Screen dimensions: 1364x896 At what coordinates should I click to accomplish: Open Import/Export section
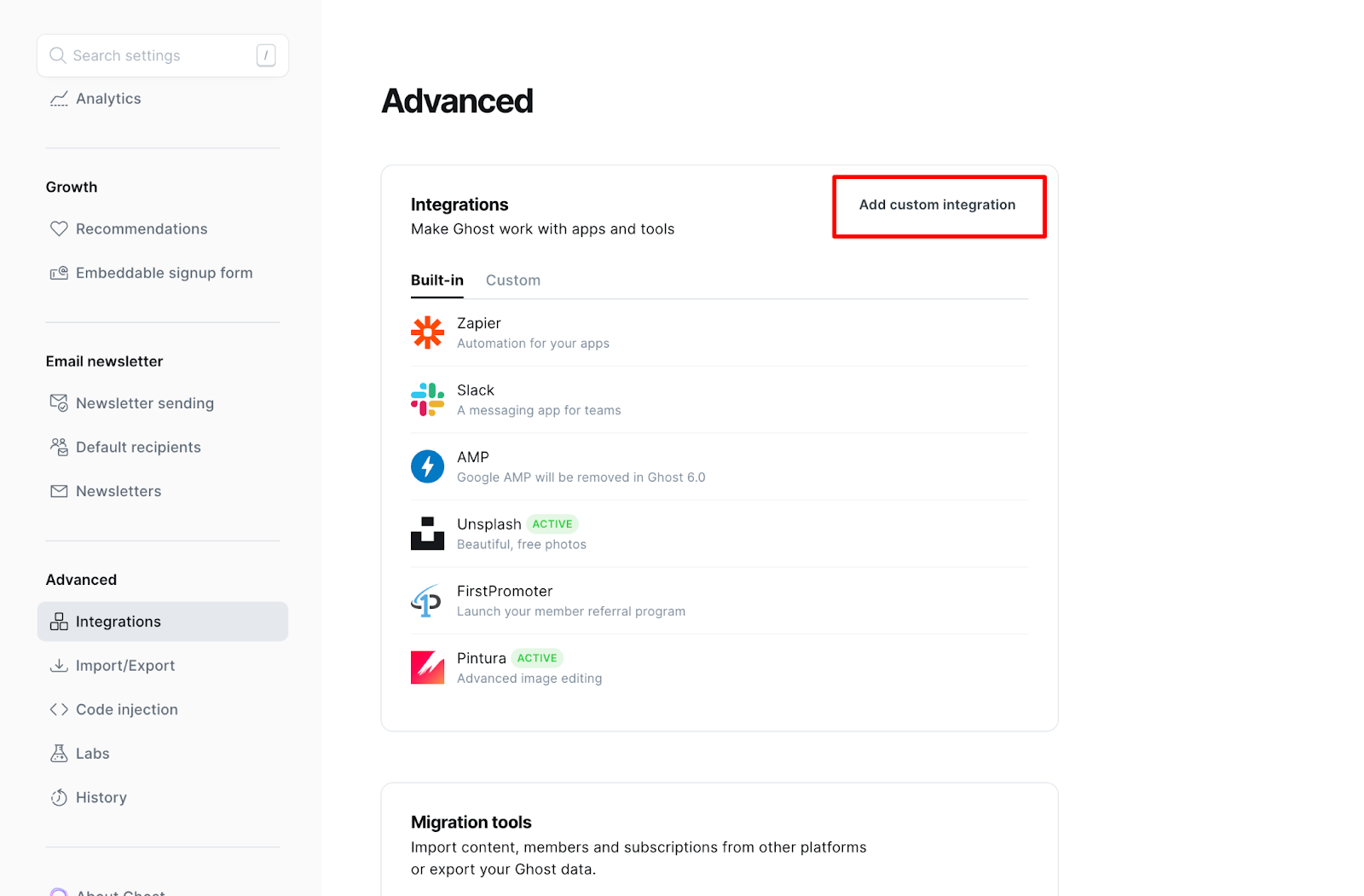coord(162,665)
